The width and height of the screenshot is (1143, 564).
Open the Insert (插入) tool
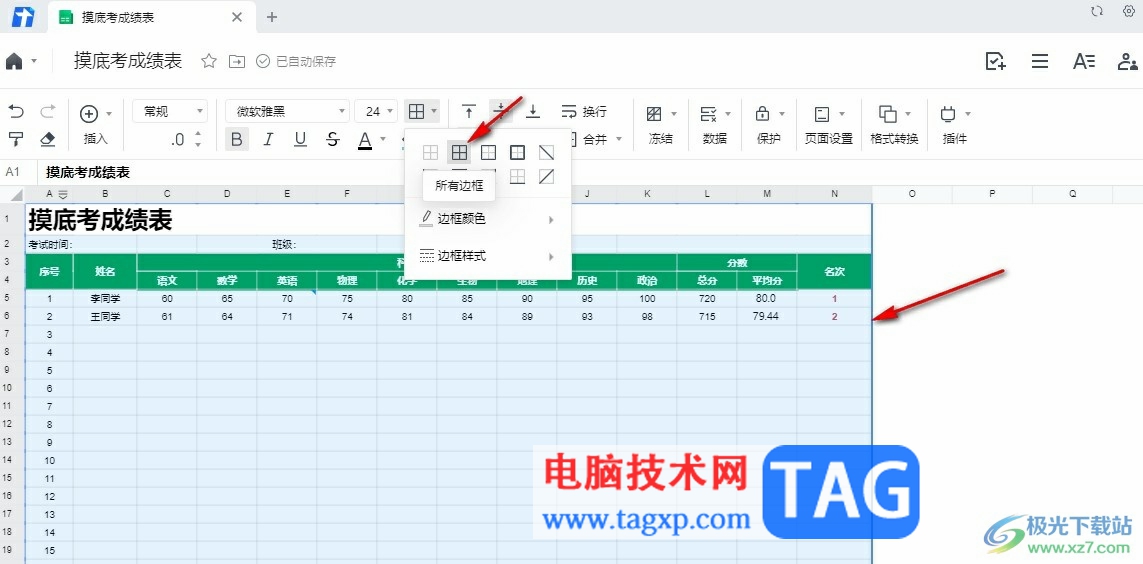click(x=95, y=125)
